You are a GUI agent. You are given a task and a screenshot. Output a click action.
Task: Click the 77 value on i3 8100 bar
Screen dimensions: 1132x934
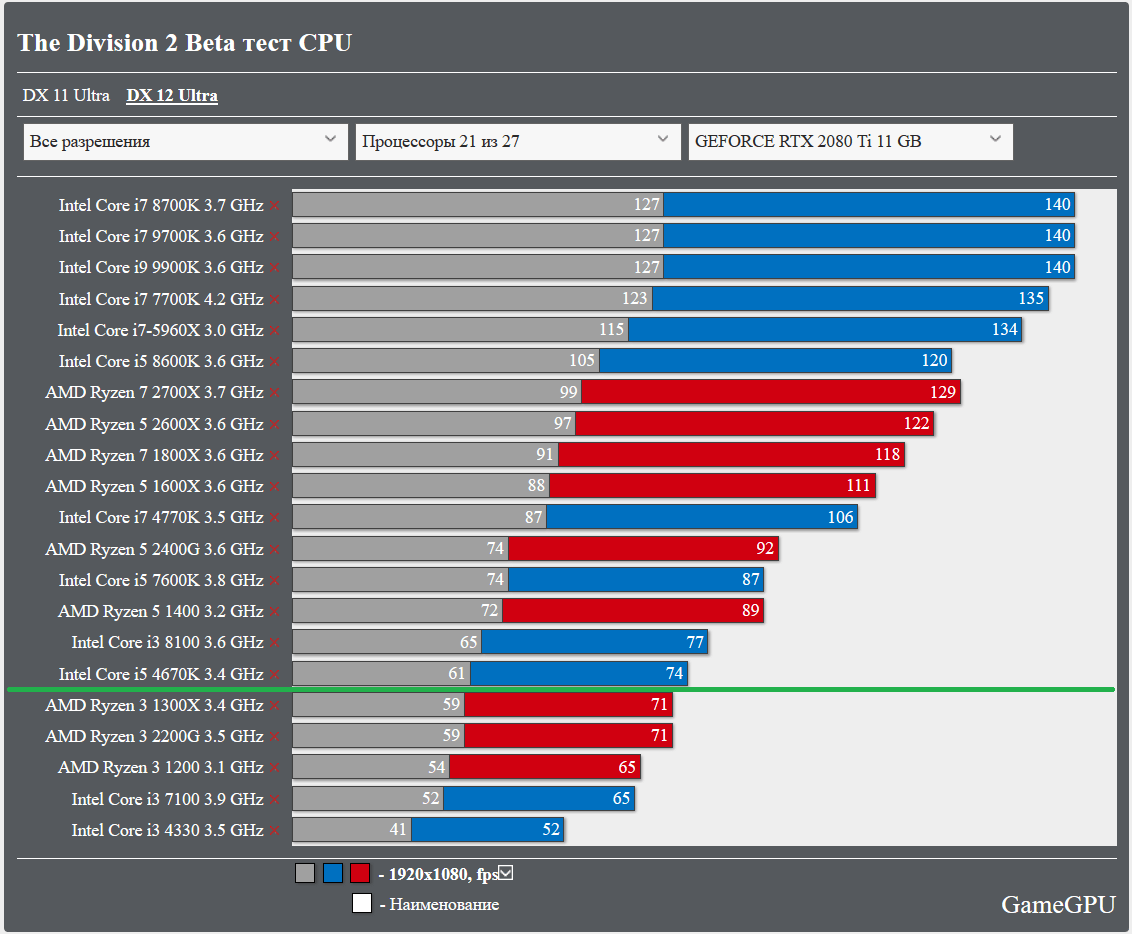point(695,642)
